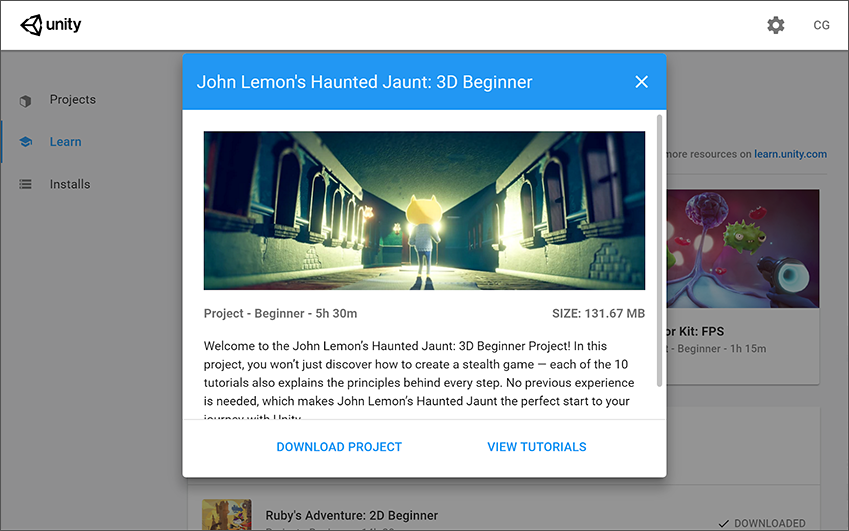Open the CG account menu

pyautogui.click(x=821, y=25)
